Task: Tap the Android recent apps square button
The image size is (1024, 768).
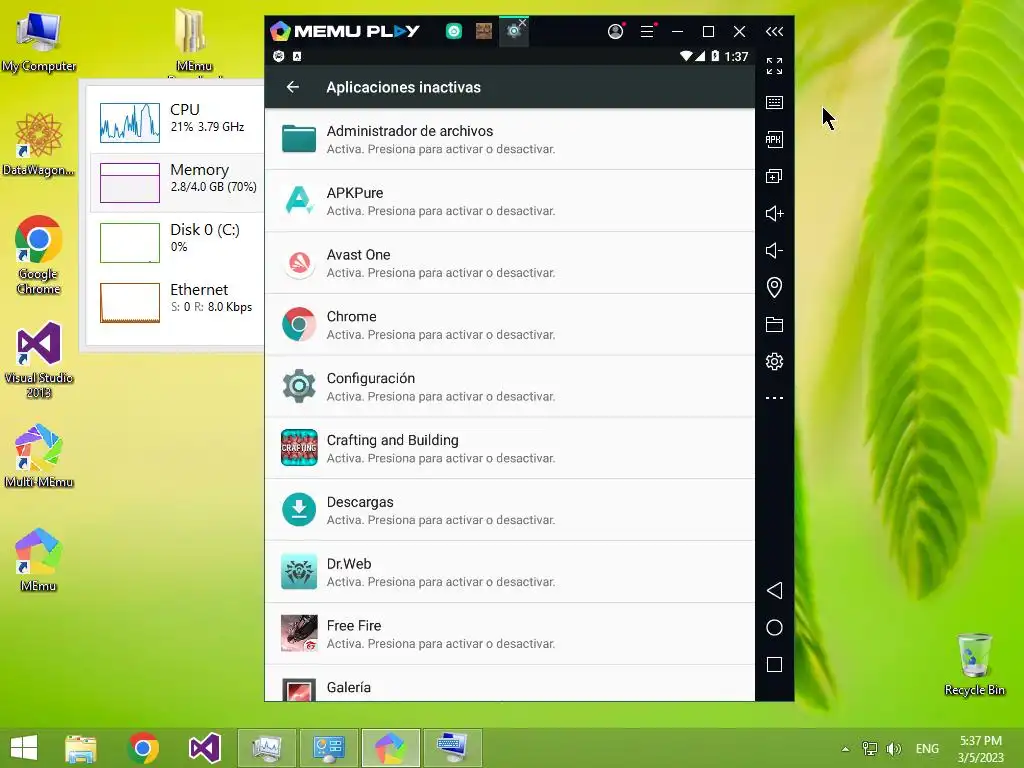Action: pyautogui.click(x=774, y=665)
